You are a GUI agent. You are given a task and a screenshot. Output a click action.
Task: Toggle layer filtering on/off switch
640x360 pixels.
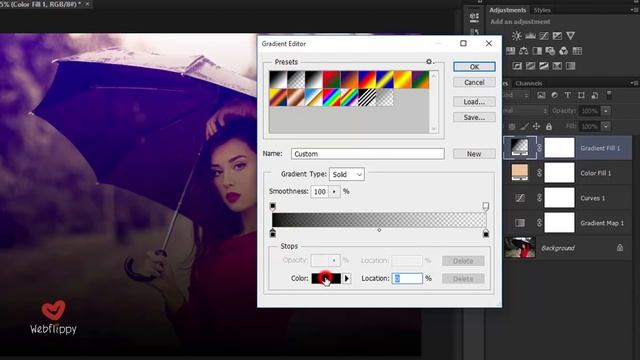(x=609, y=95)
